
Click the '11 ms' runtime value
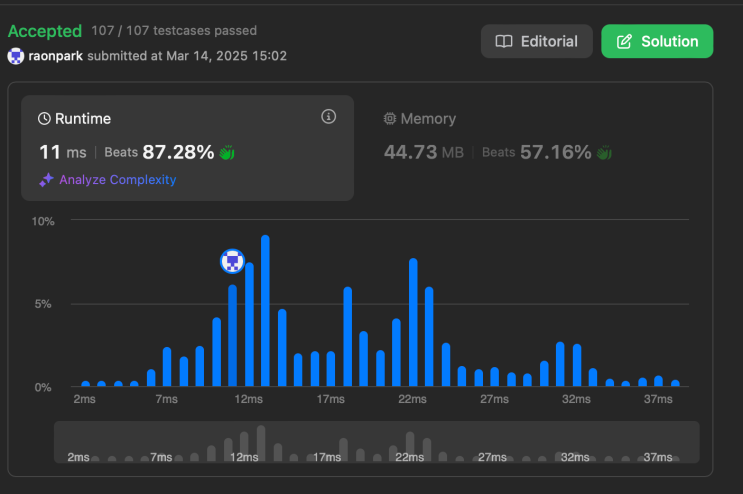tap(63, 152)
